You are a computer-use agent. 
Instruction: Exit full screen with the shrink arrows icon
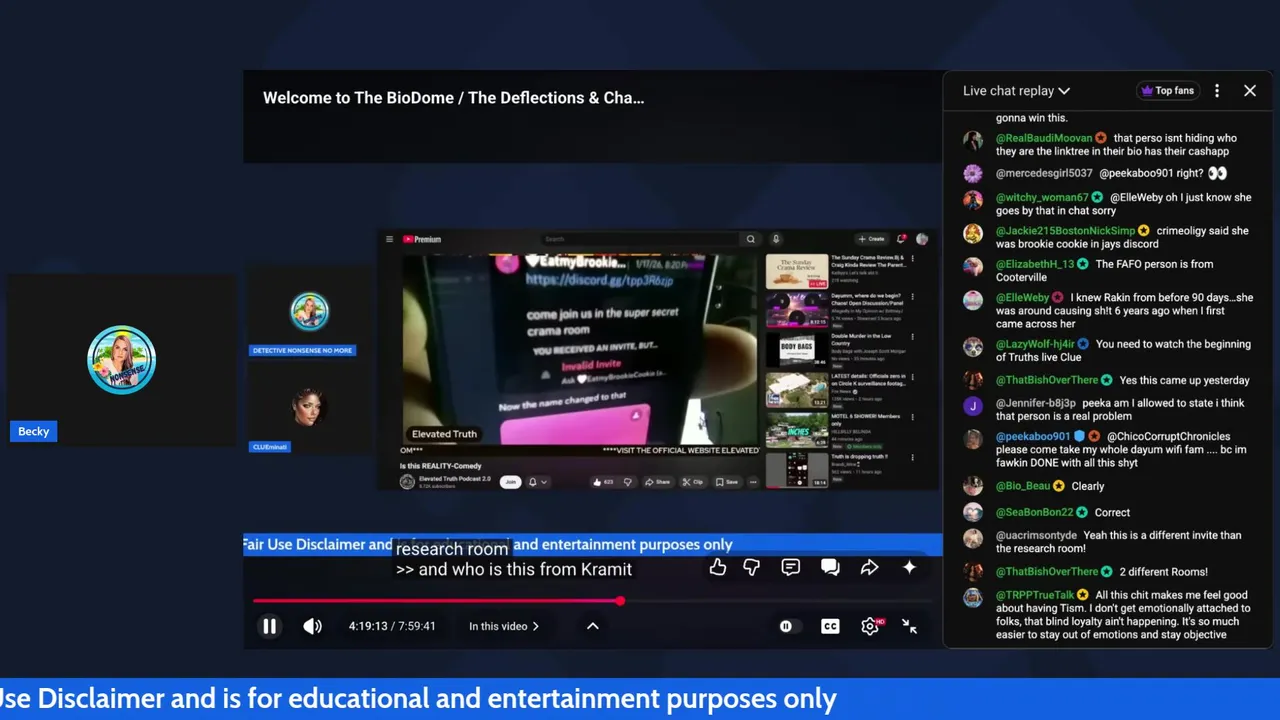(909, 626)
